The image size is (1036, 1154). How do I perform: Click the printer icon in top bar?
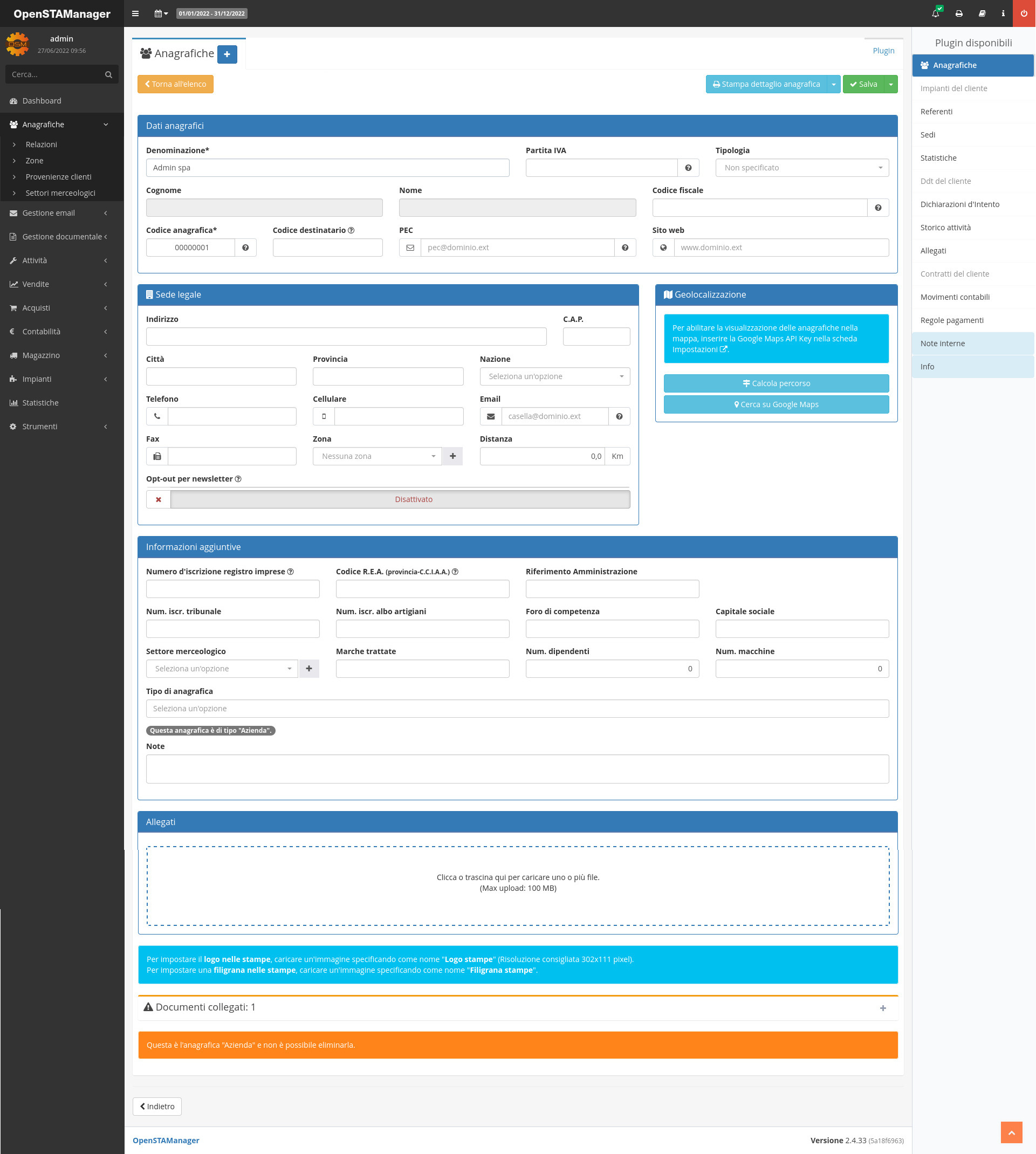(x=958, y=13)
